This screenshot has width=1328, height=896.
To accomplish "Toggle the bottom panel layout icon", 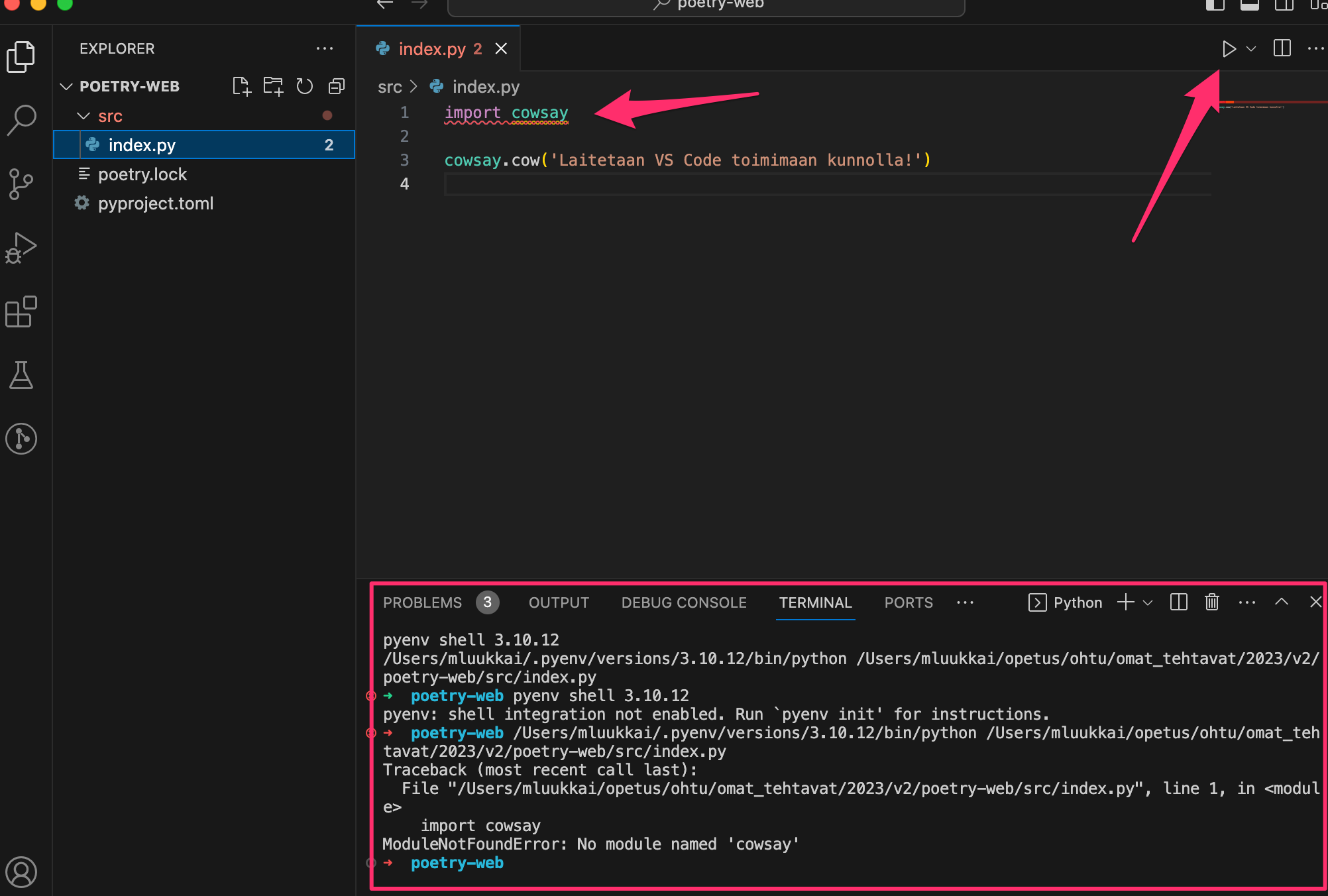I will 1249,5.
